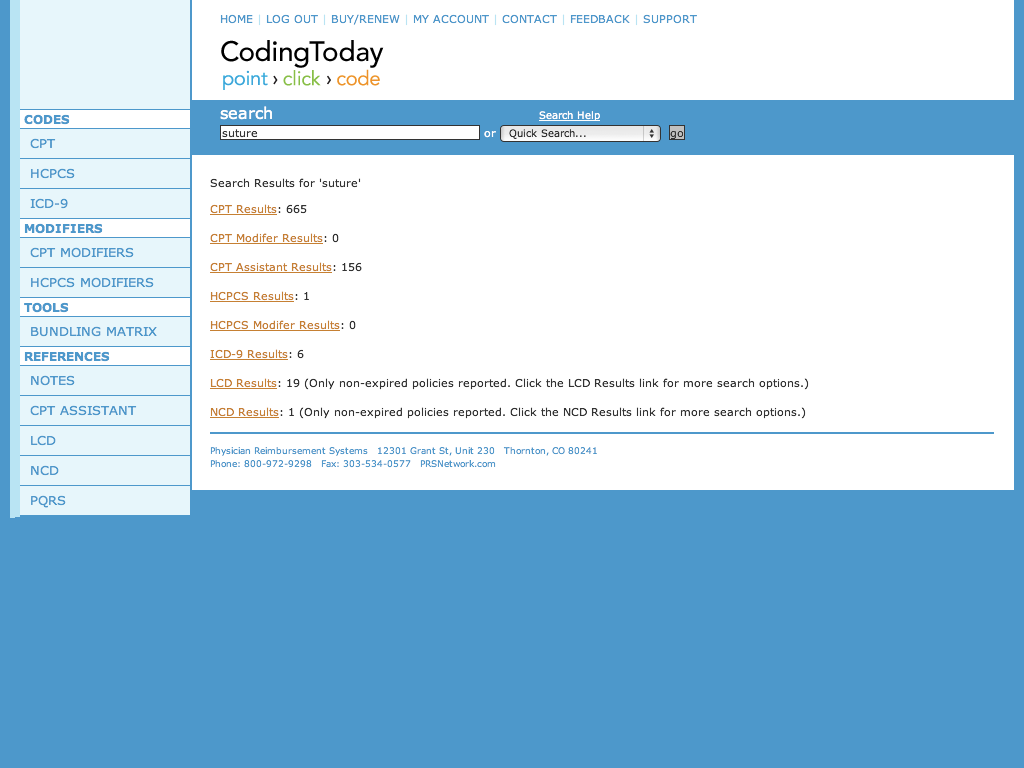Go to MY ACCOUNT
This screenshot has height=768, width=1024.
click(451, 20)
